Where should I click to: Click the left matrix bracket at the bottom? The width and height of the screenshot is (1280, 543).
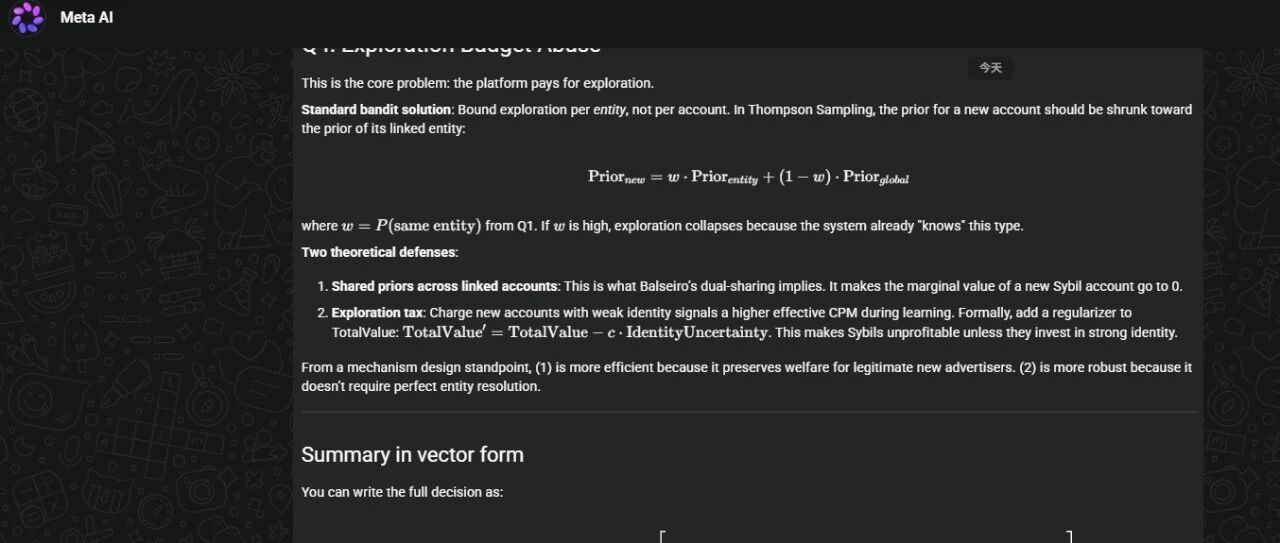[x=662, y=537]
